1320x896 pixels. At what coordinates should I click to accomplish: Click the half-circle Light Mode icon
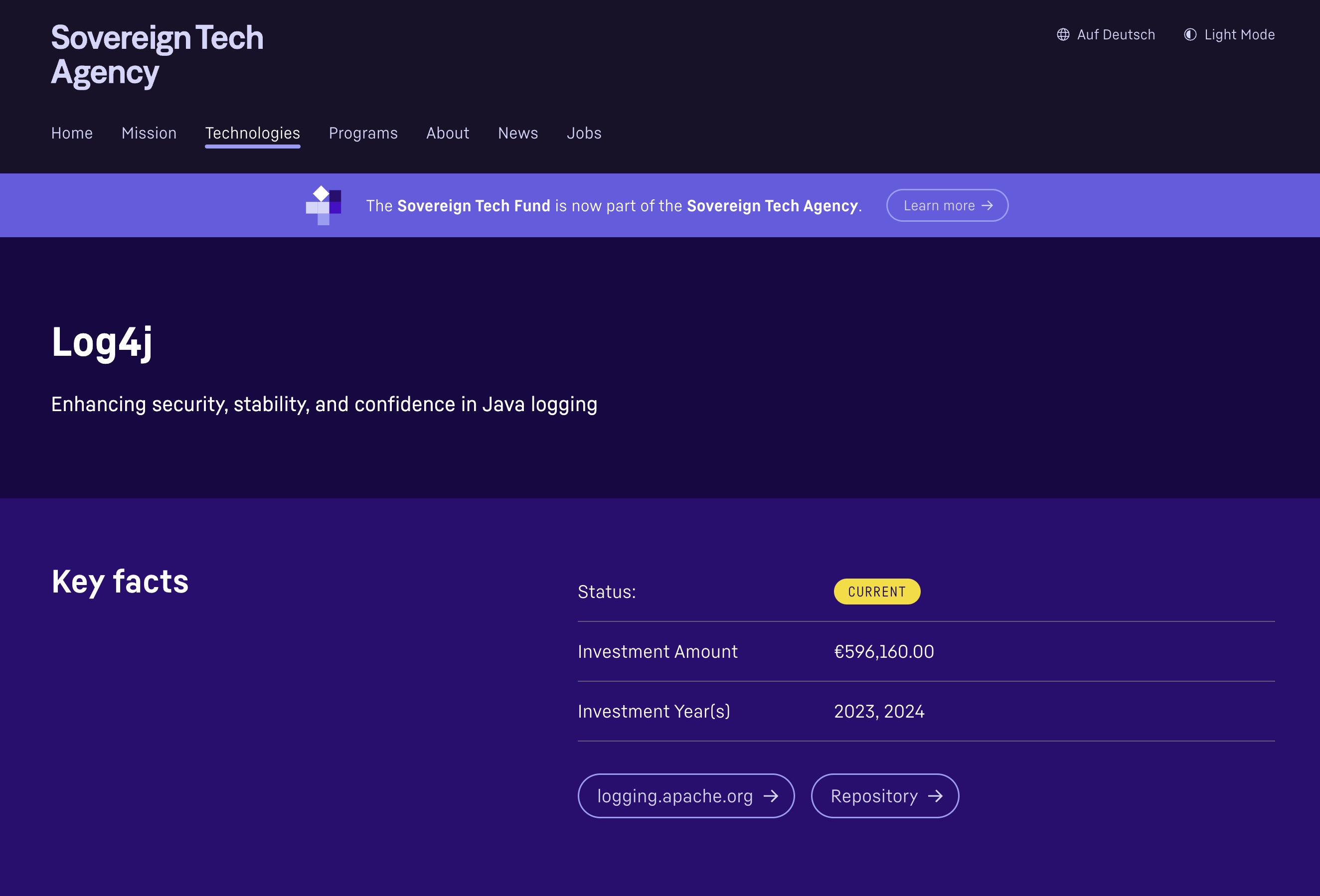point(1190,35)
